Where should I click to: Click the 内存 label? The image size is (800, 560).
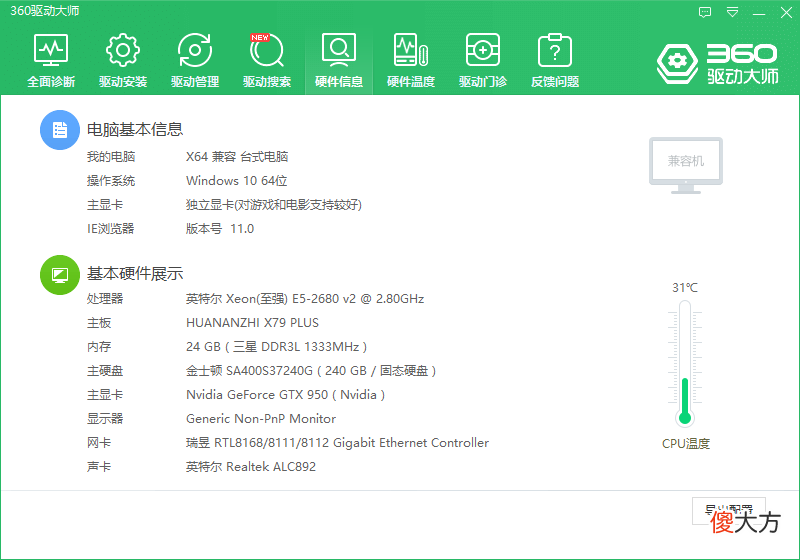(99, 347)
